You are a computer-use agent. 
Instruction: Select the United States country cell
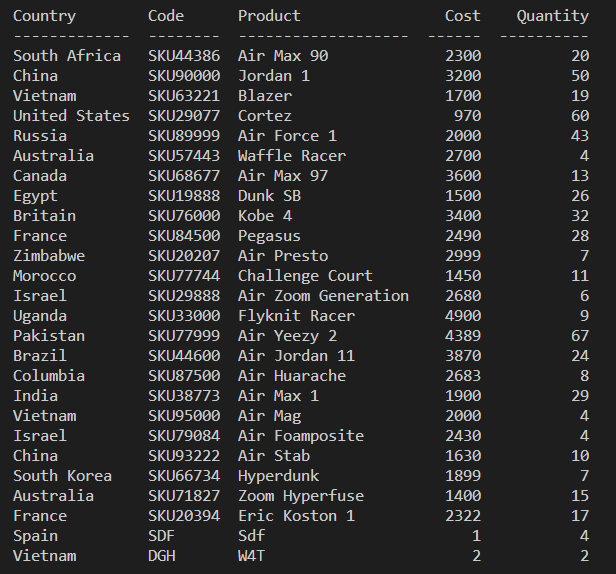[x=71, y=116]
